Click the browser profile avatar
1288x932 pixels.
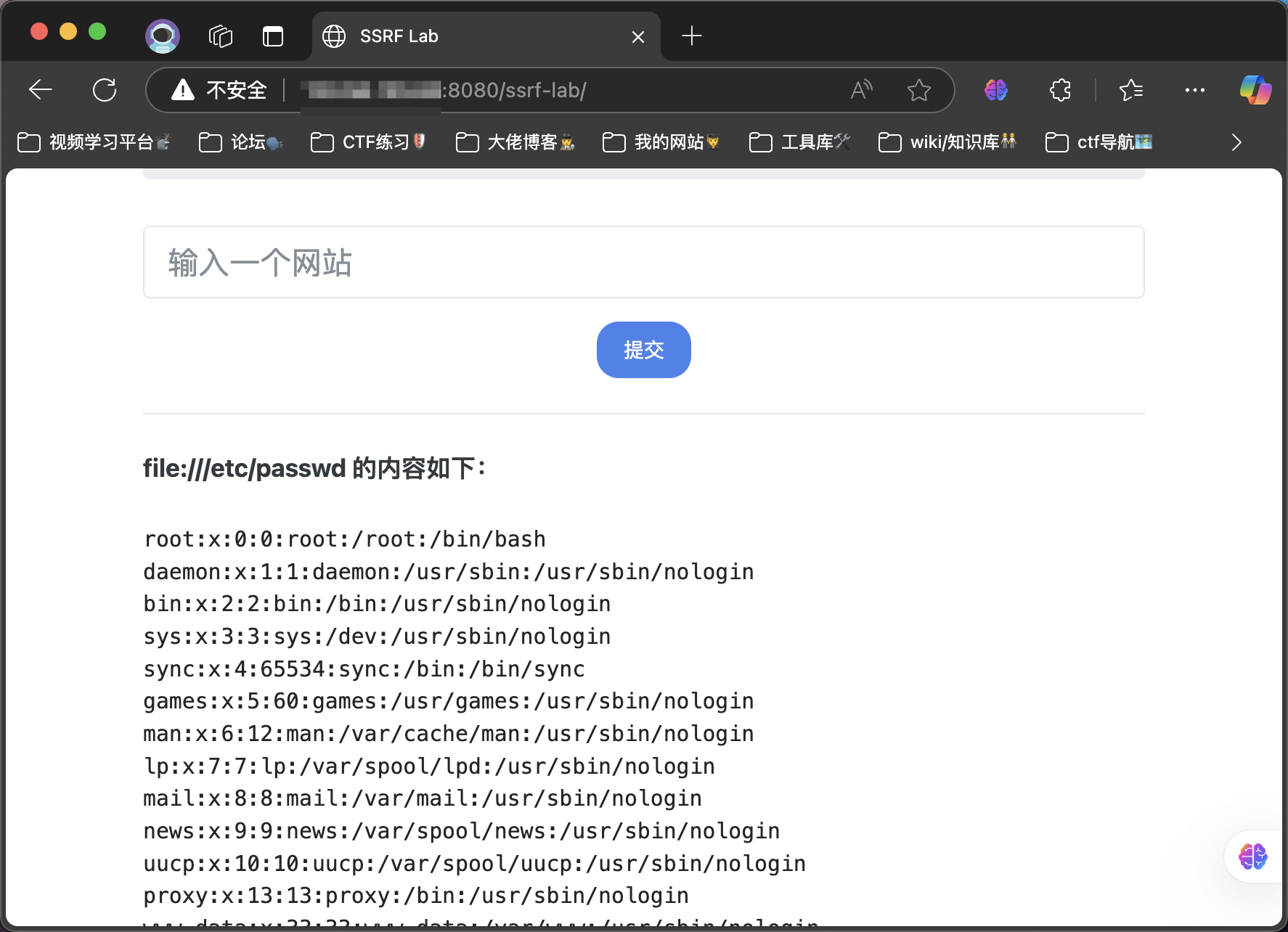[162, 36]
